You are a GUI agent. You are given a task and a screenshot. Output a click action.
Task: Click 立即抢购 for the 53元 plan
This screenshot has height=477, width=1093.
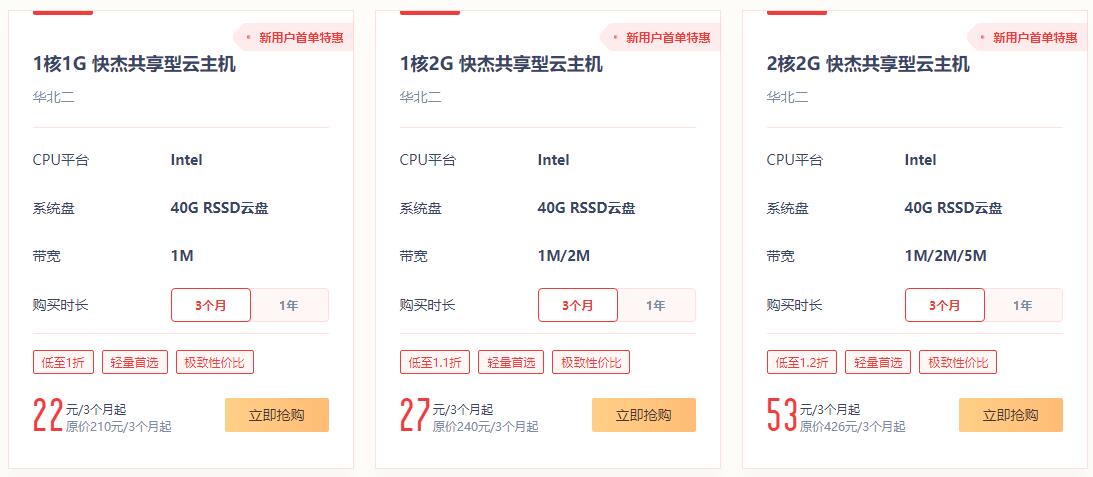[x=1011, y=415]
